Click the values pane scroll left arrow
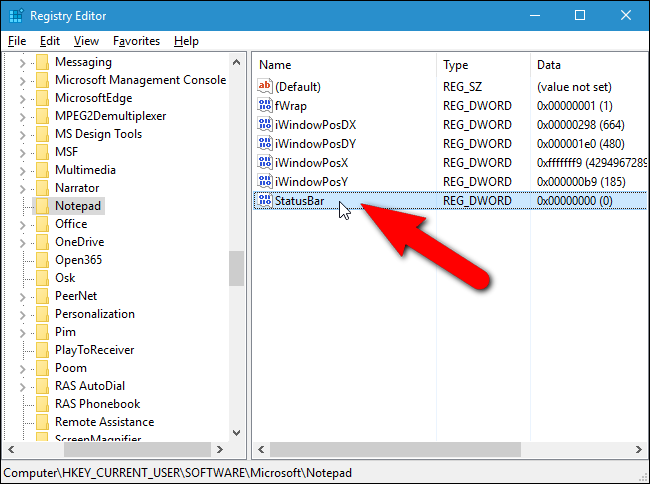Viewport: 650px width, 484px height. tap(261, 449)
